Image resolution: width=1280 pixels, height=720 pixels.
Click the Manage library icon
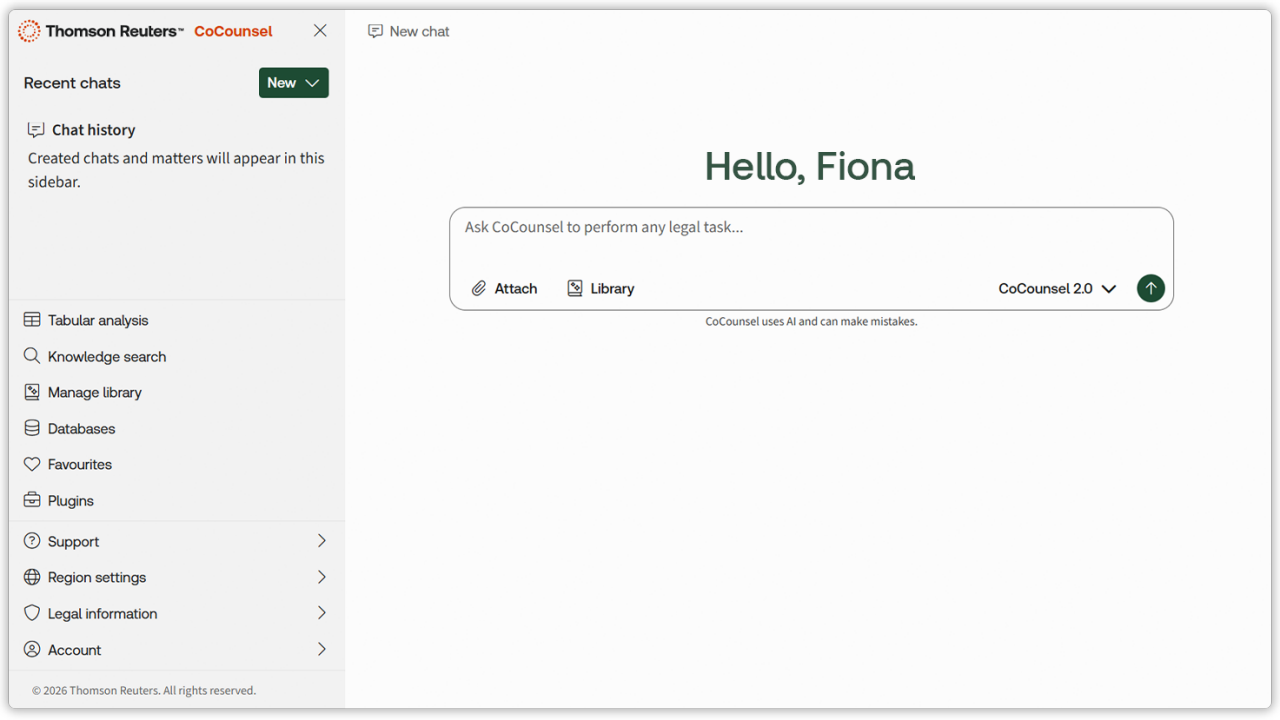coord(32,392)
